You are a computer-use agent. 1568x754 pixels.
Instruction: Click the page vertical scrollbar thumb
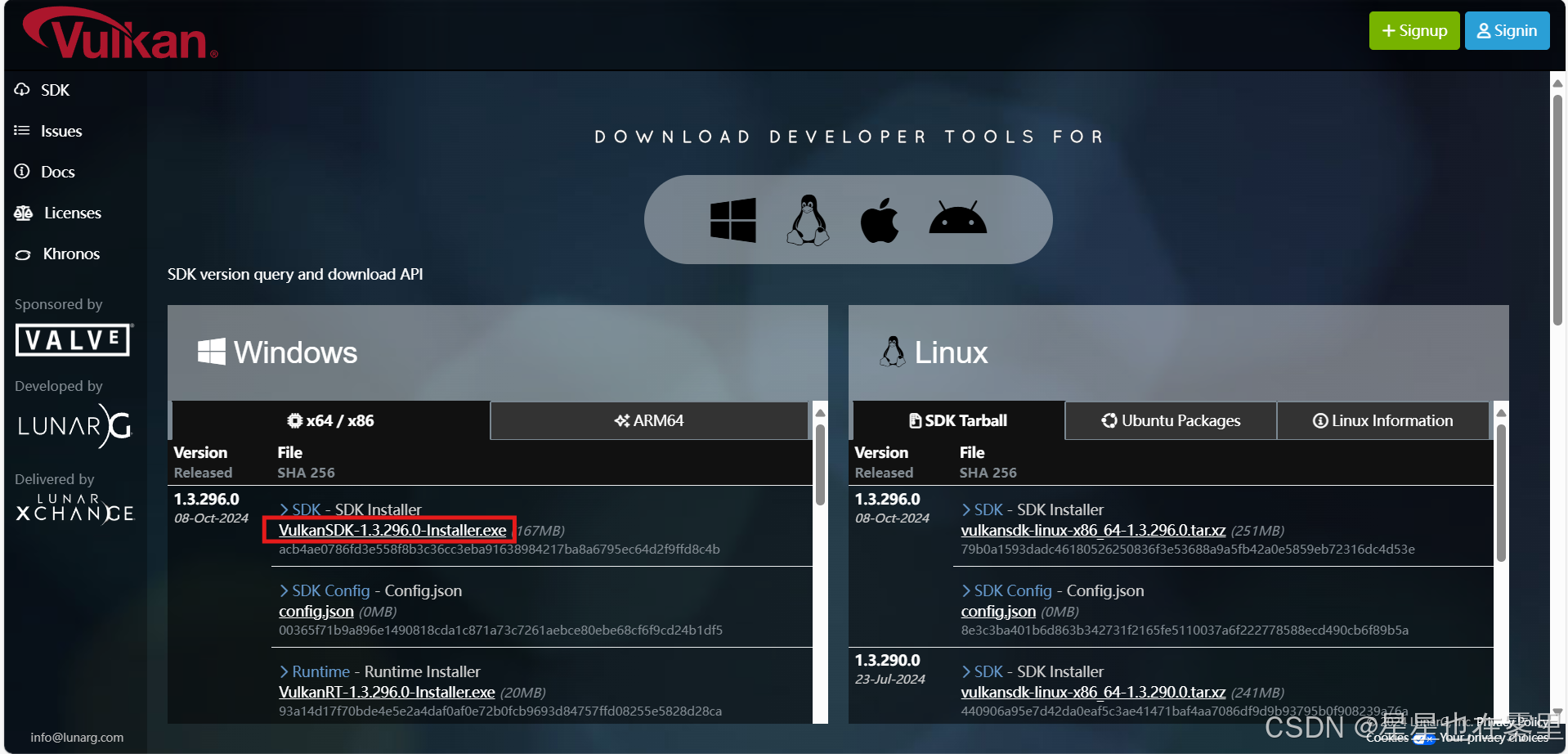click(1557, 210)
